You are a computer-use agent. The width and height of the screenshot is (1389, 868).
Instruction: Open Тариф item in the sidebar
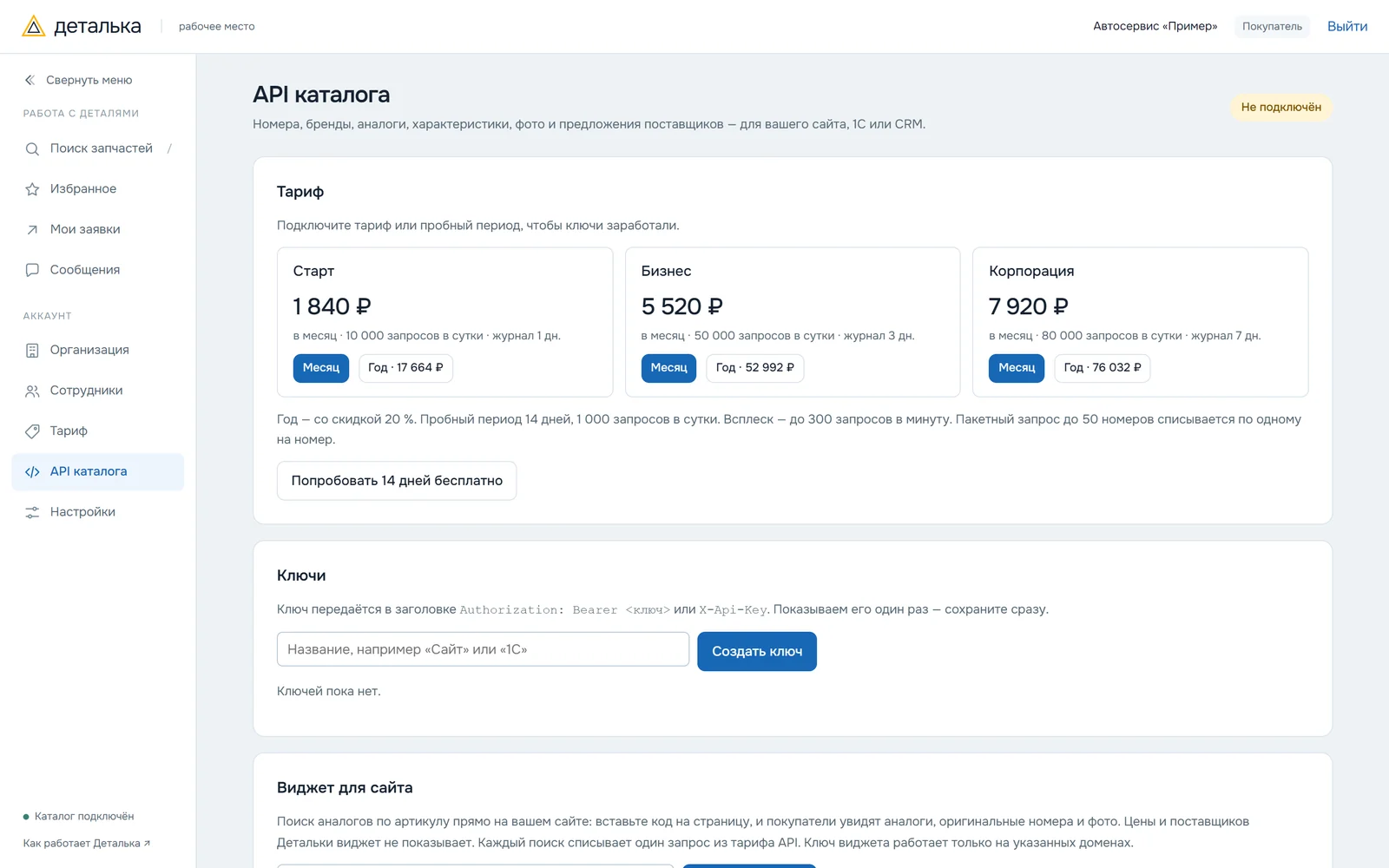click(98, 431)
